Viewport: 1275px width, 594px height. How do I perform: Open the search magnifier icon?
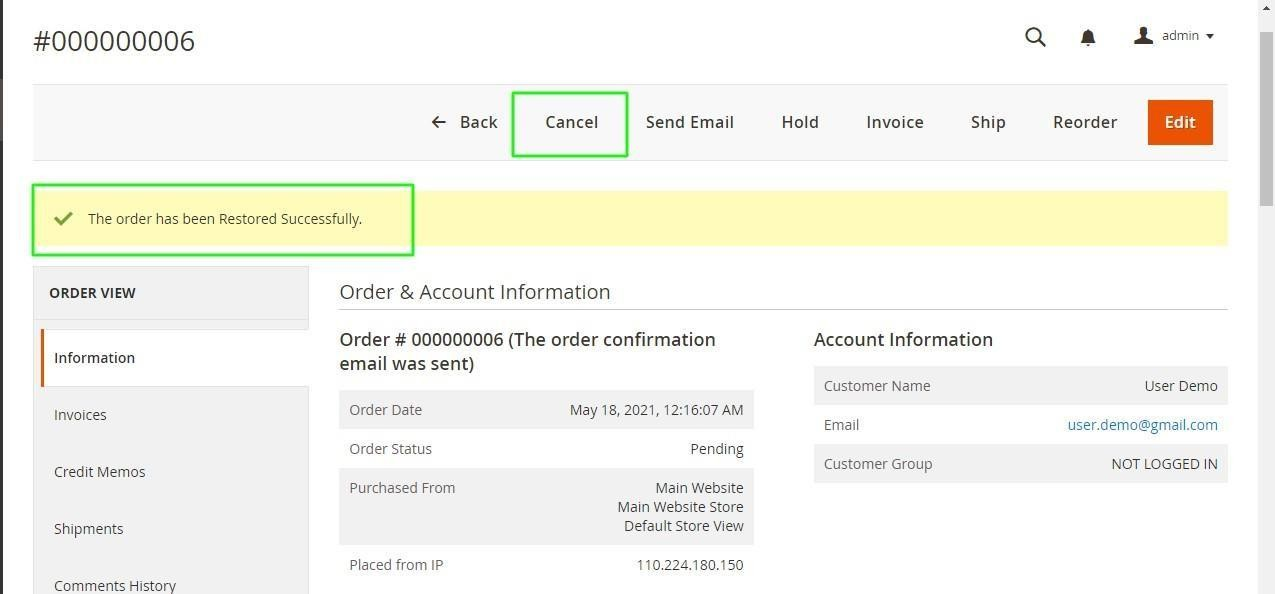1035,37
